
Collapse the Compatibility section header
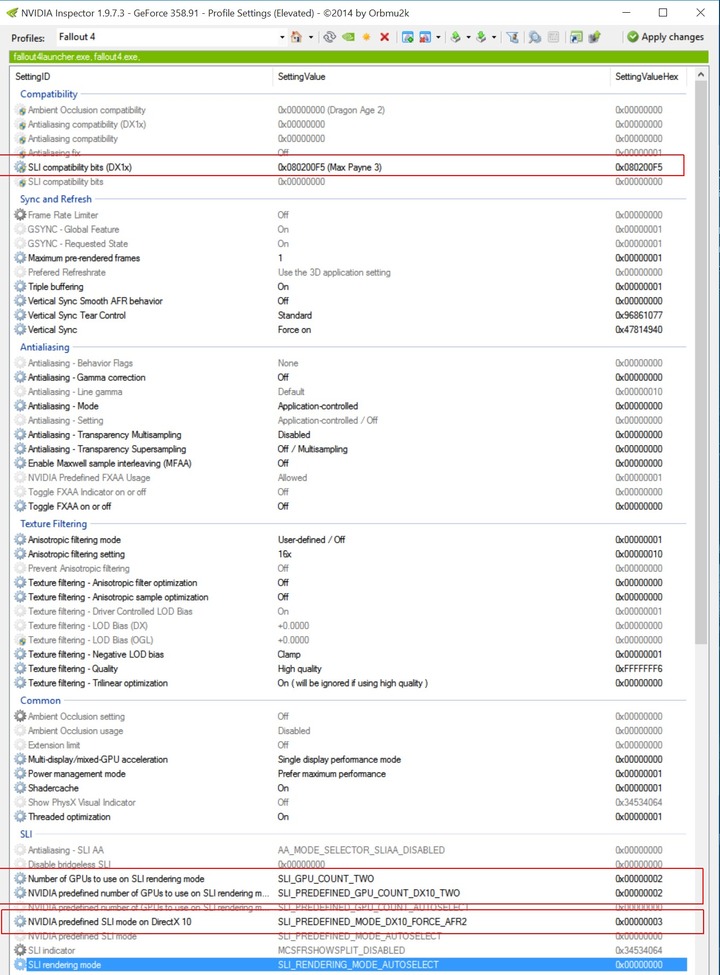pos(48,94)
